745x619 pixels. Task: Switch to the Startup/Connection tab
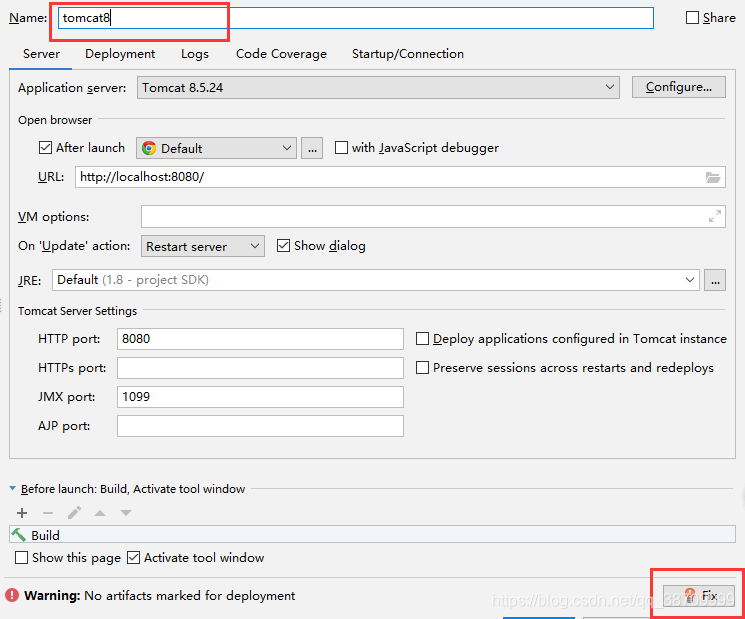(407, 54)
